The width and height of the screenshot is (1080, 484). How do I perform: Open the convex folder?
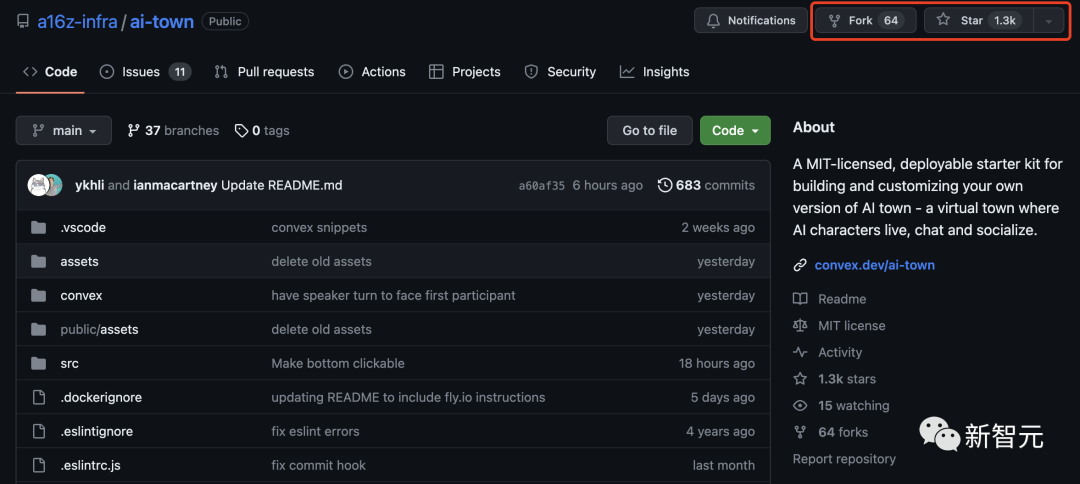point(81,295)
